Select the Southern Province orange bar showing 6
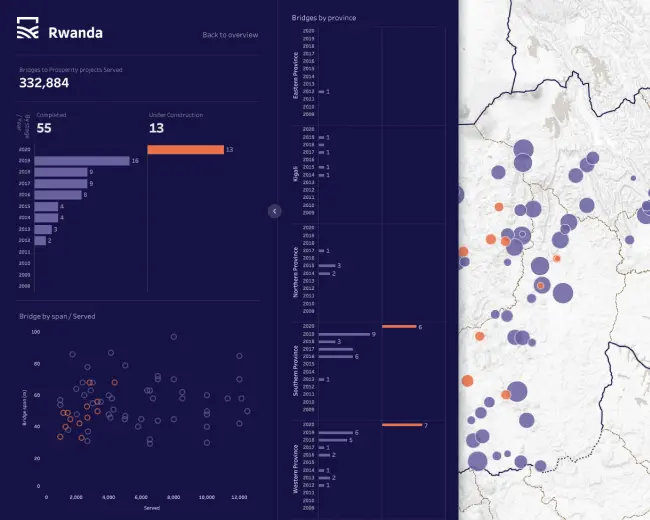650x520 pixels. pyautogui.click(x=398, y=327)
